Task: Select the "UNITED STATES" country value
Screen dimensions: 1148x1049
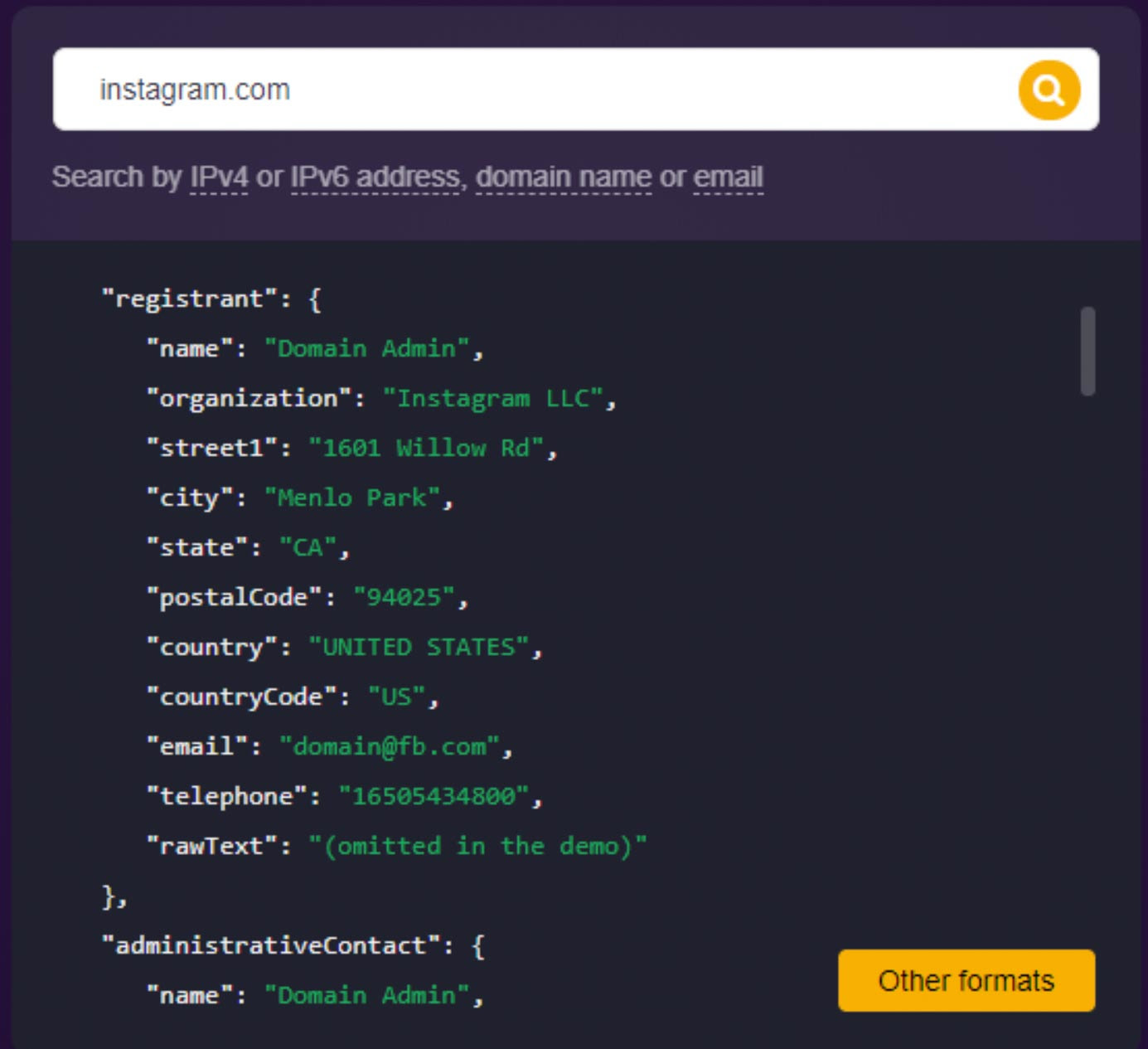Action: [419, 647]
